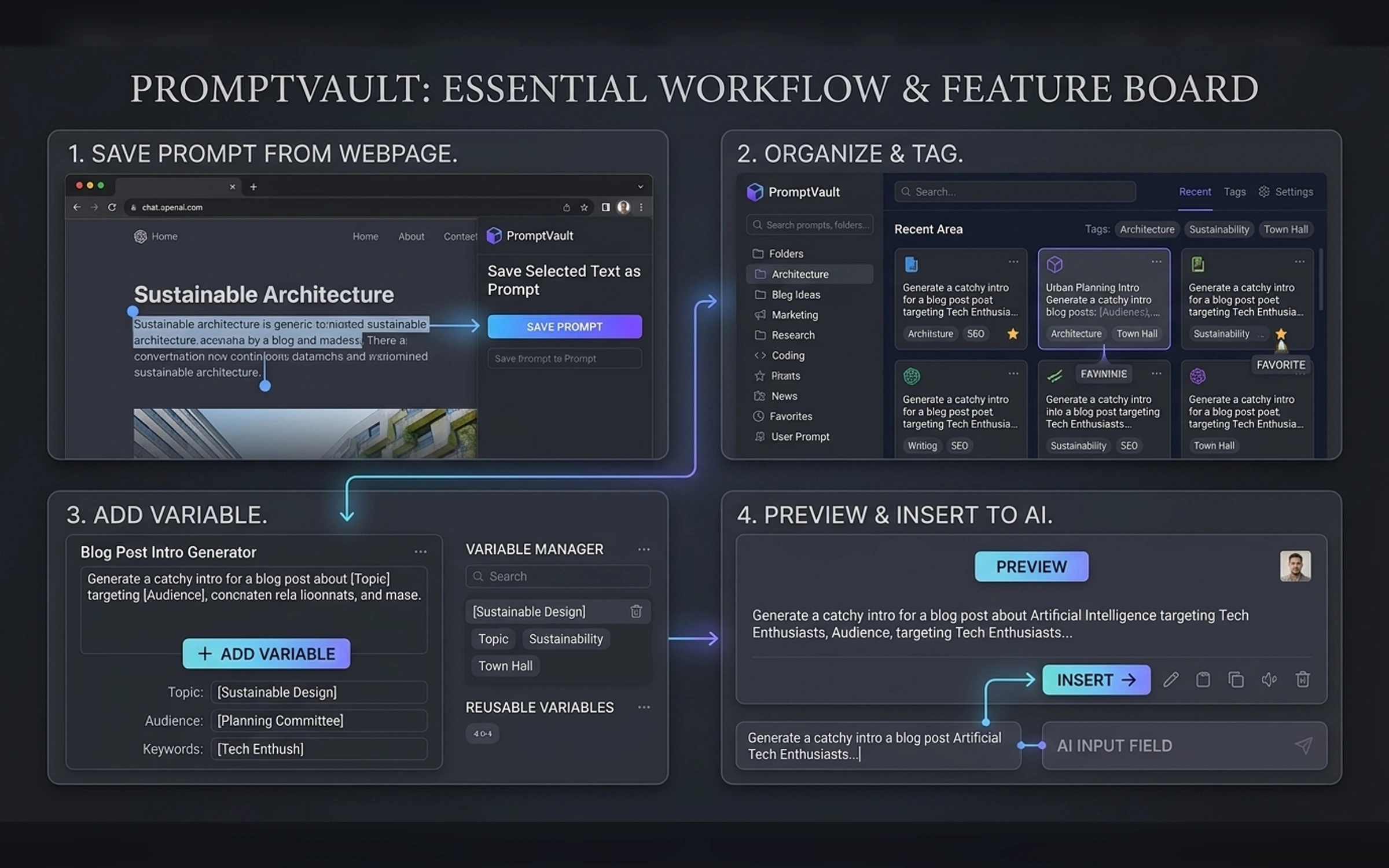Image resolution: width=1389 pixels, height=868 pixels.
Task: Click the Keywords field Tech Enthush
Action: point(319,749)
